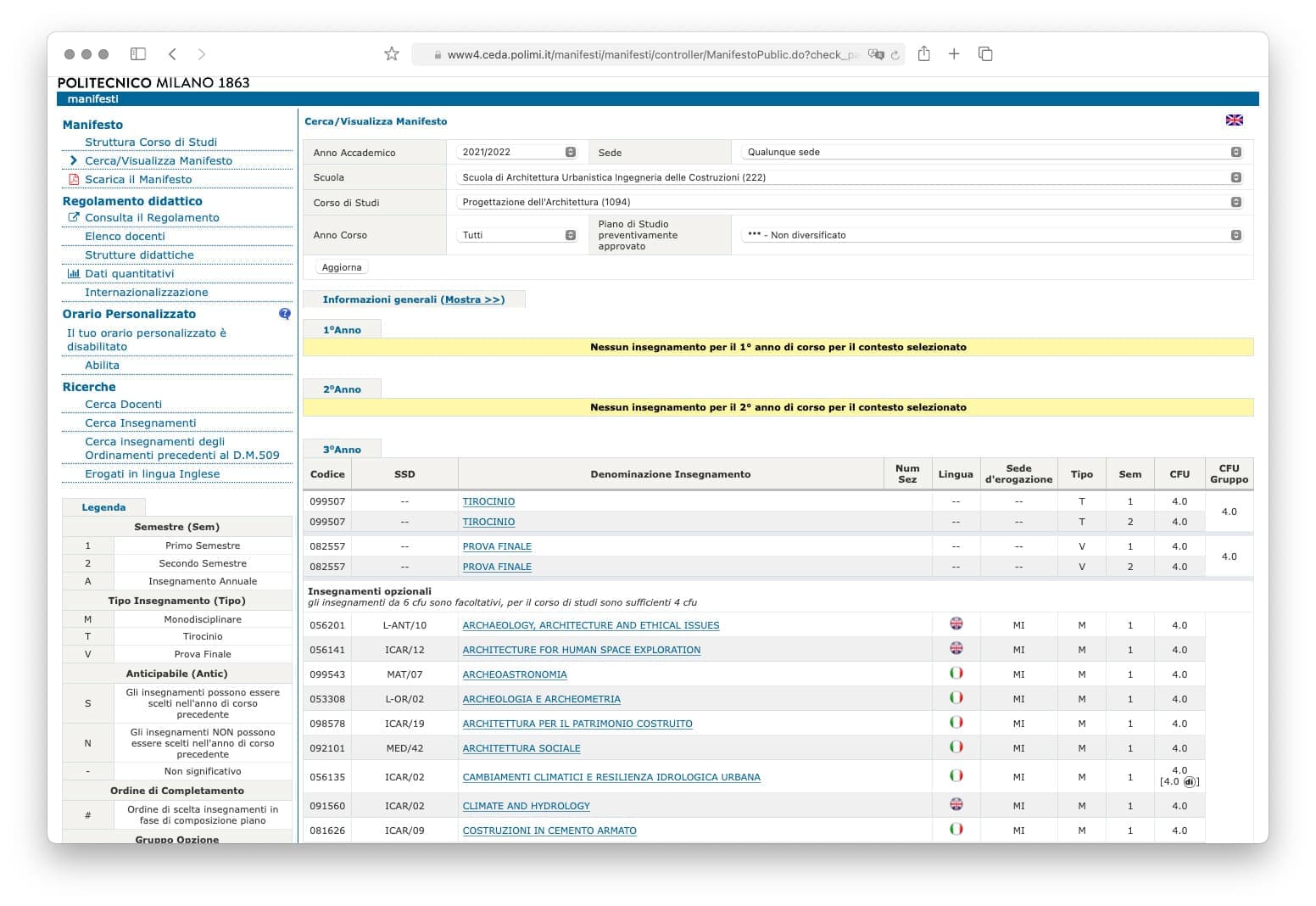Open a new tab with the plus icon
Viewport: 1316px width, 906px height.
pyautogui.click(x=954, y=54)
